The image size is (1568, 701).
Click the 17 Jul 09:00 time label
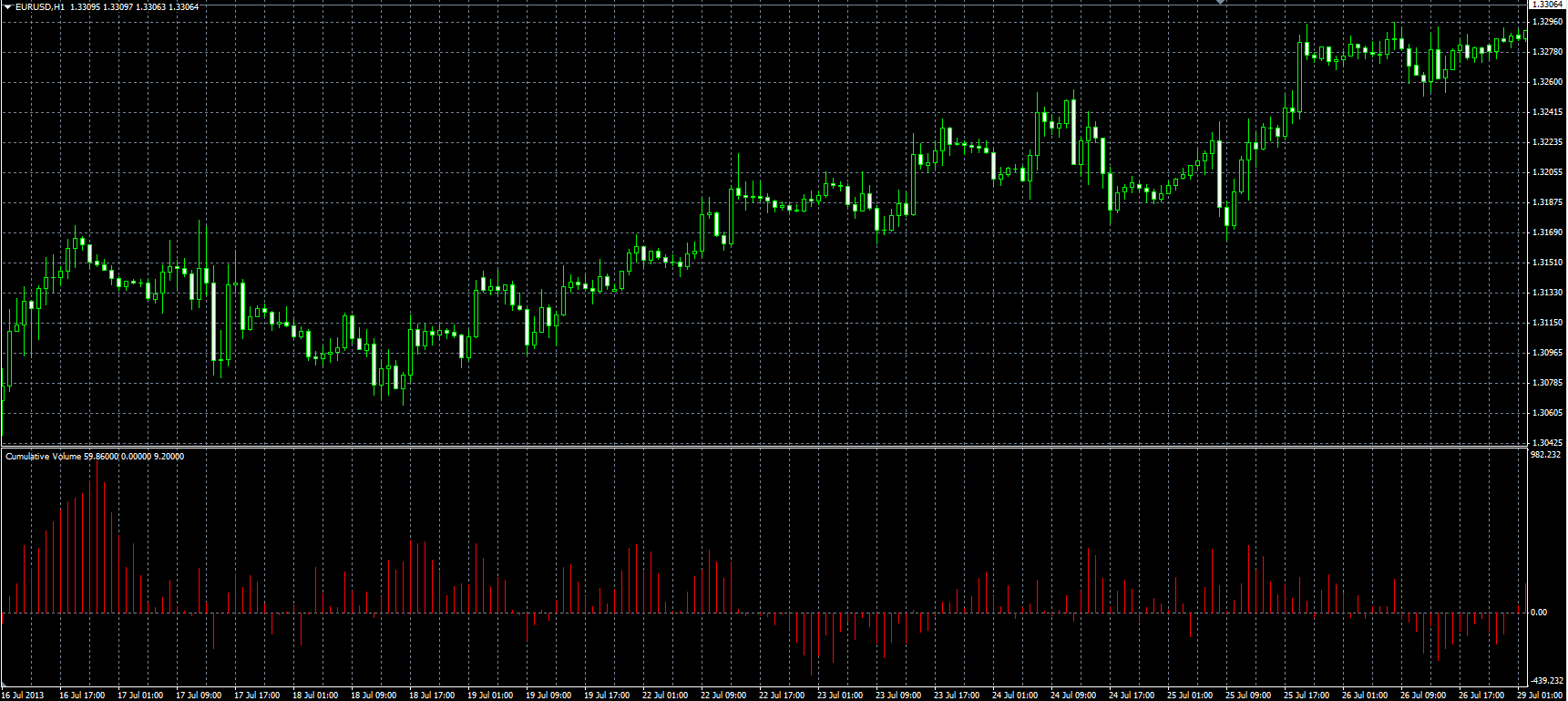198,696
